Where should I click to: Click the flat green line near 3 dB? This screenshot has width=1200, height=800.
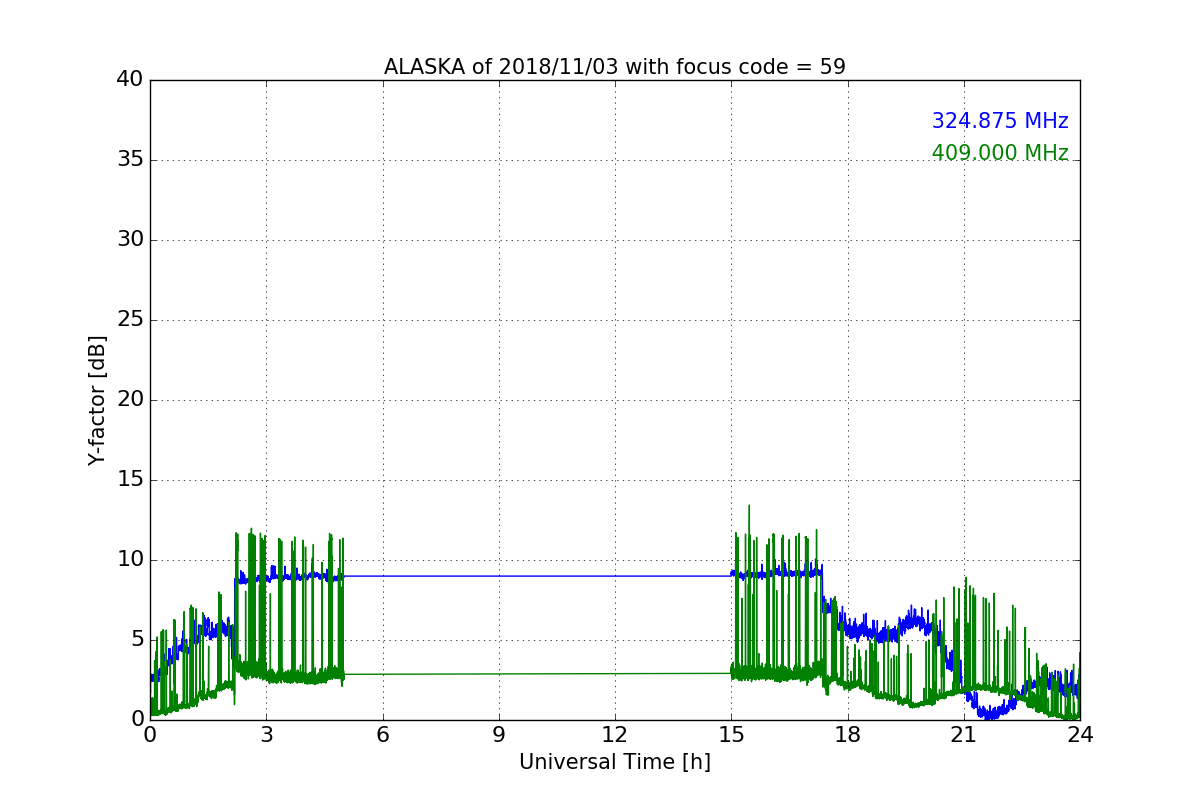(538, 674)
